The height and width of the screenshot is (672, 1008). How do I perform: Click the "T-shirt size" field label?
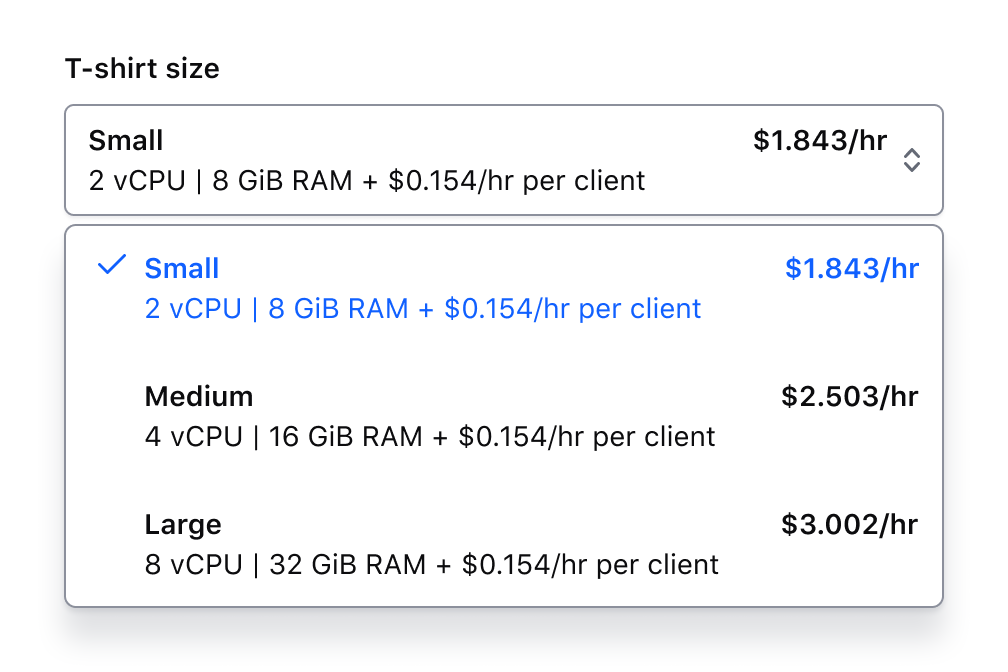pyautogui.click(x=142, y=68)
